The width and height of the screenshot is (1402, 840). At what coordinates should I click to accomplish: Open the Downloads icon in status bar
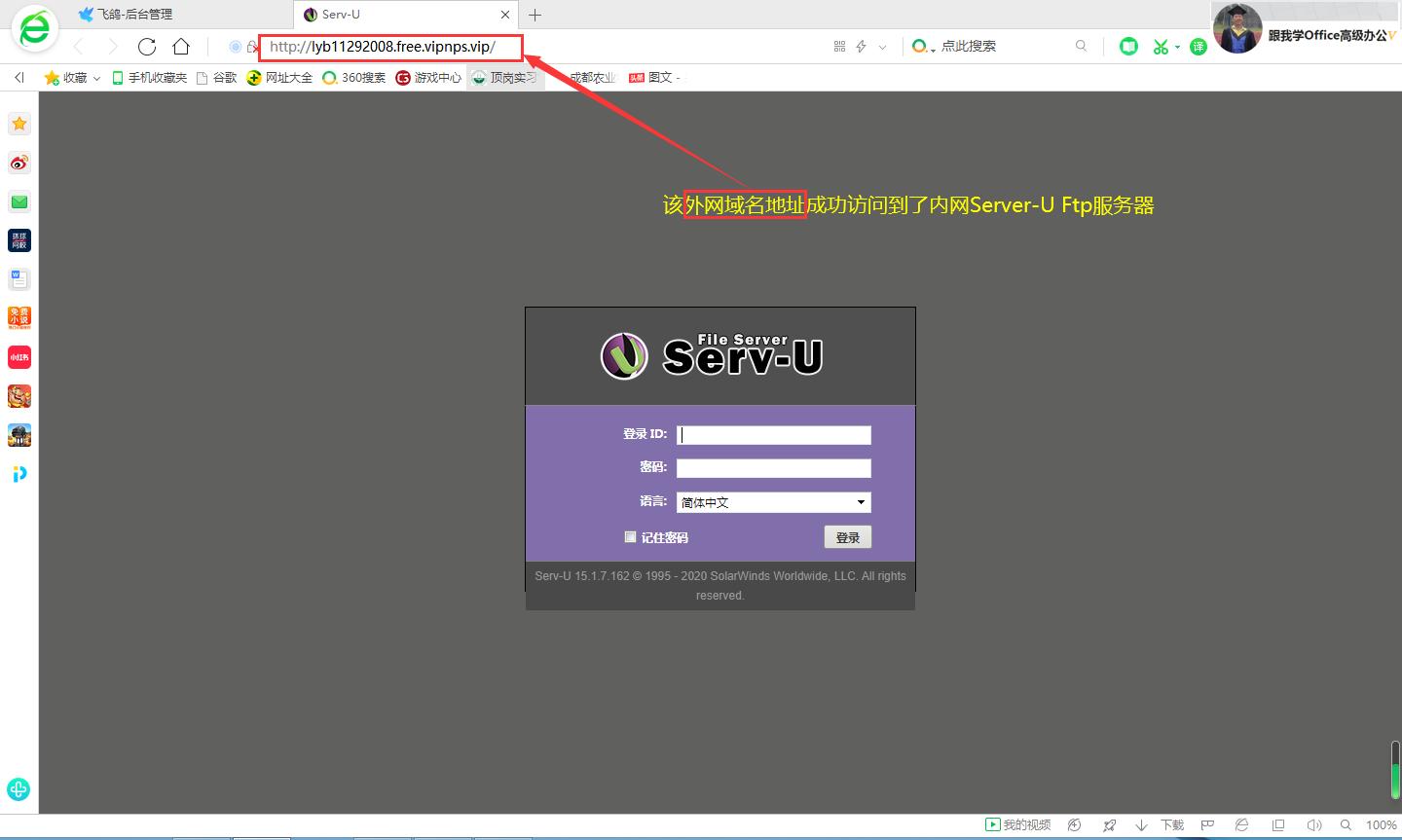coord(1162,824)
